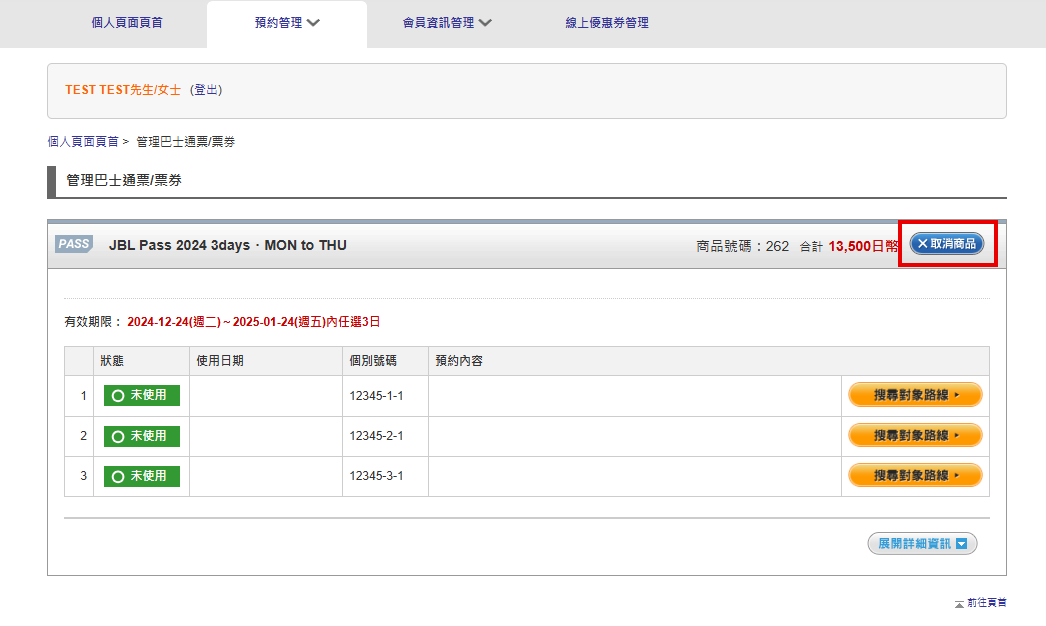This screenshot has width=1046, height=626.
Task: Expand 展開詳細資訊 details section
Action: click(921, 544)
